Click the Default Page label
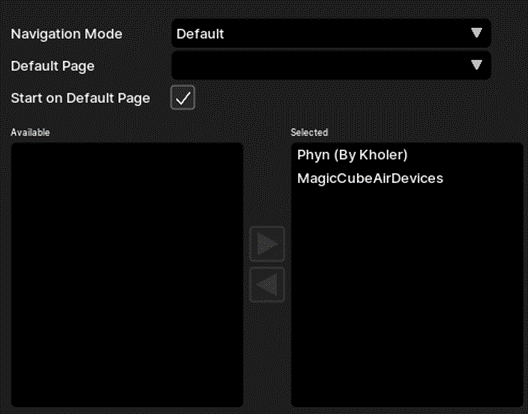 click(53, 66)
